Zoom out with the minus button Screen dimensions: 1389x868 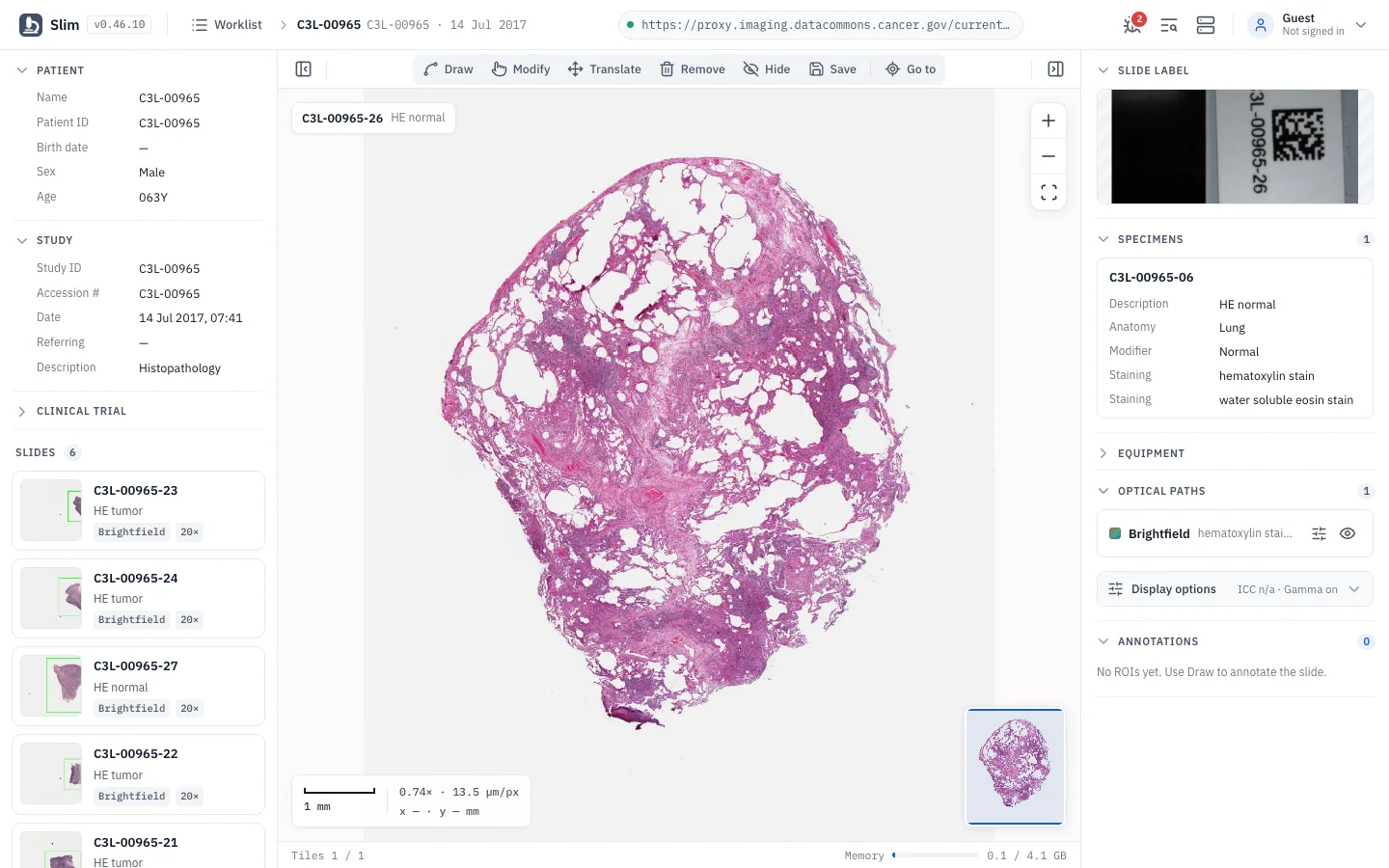1049,156
